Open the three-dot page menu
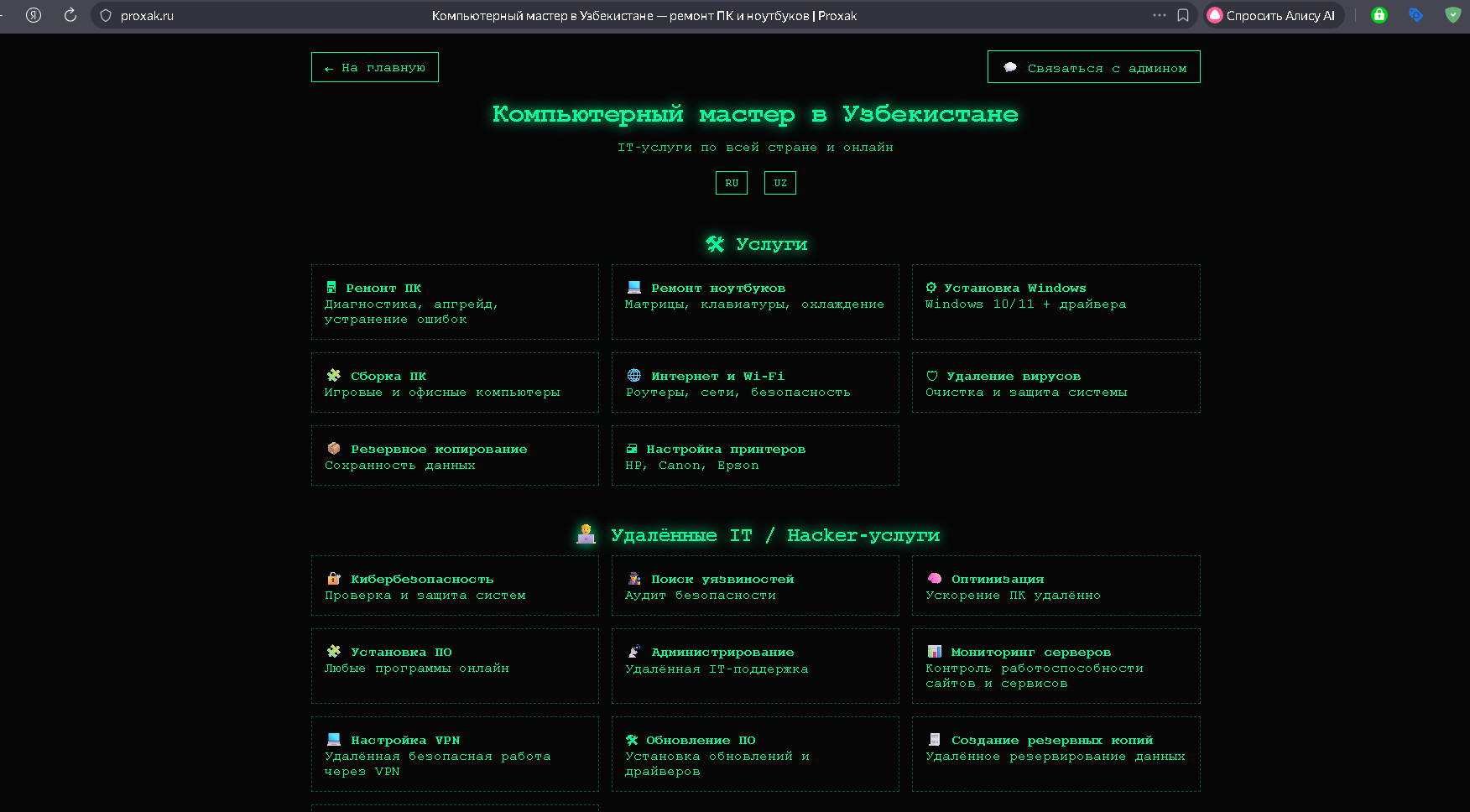The width and height of the screenshot is (1470, 812). [1160, 15]
